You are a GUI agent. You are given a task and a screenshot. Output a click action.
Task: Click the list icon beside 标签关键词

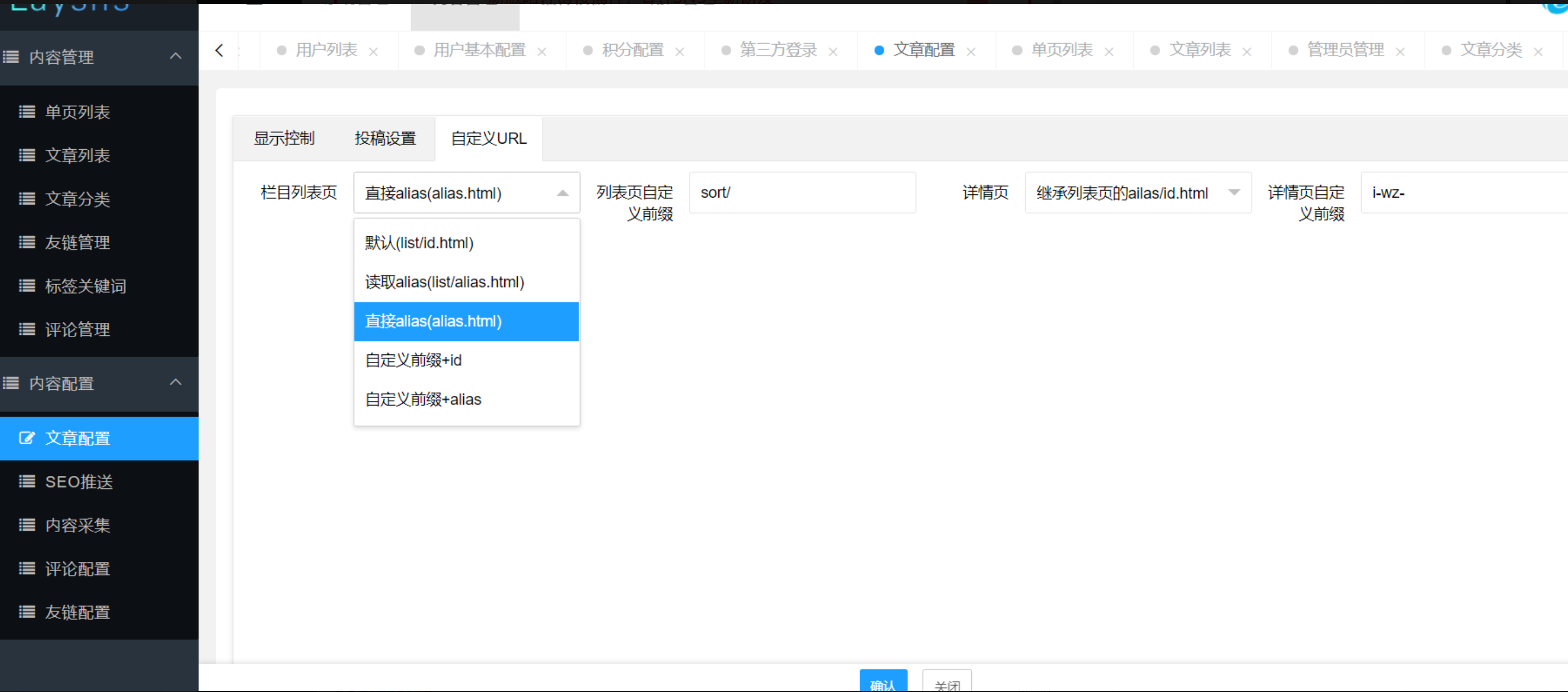pos(27,285)
